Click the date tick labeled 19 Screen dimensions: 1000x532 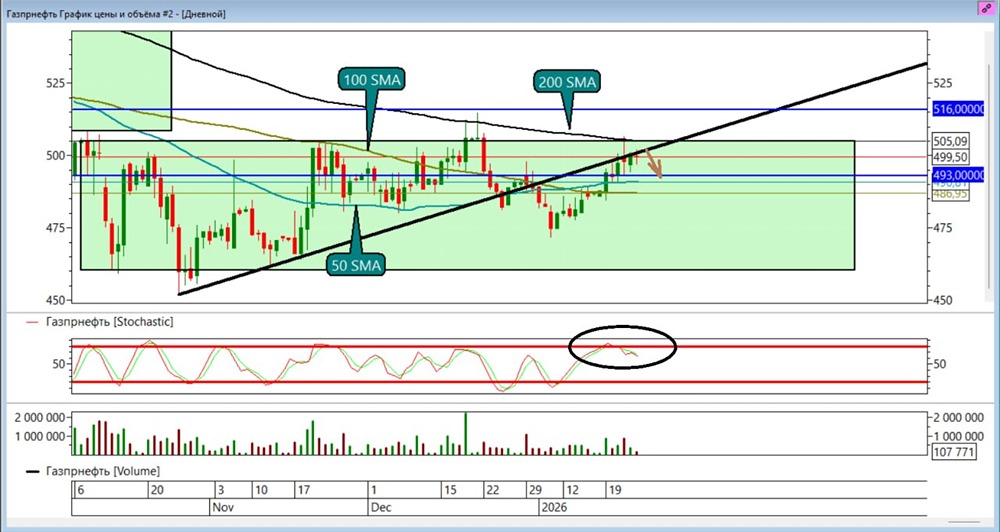615,491
